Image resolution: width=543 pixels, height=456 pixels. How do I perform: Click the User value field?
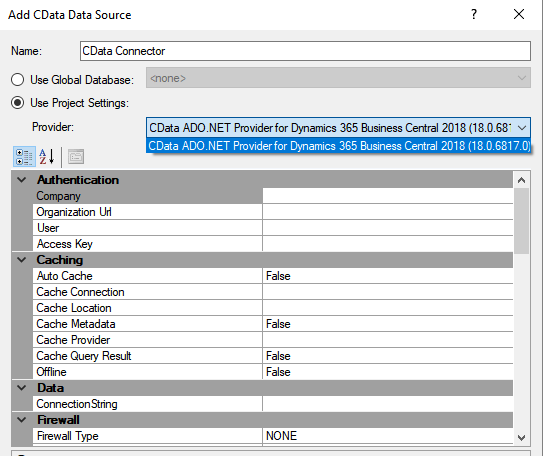[x=388, y=228]
